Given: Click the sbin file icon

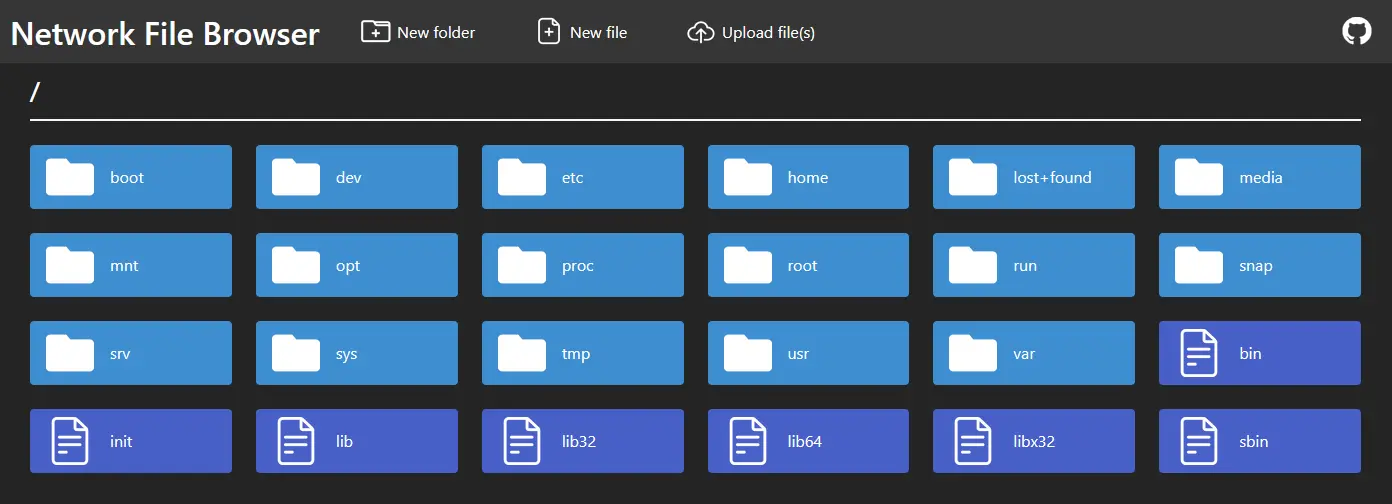Looking at the screenshot, I should coord(1199,441).
